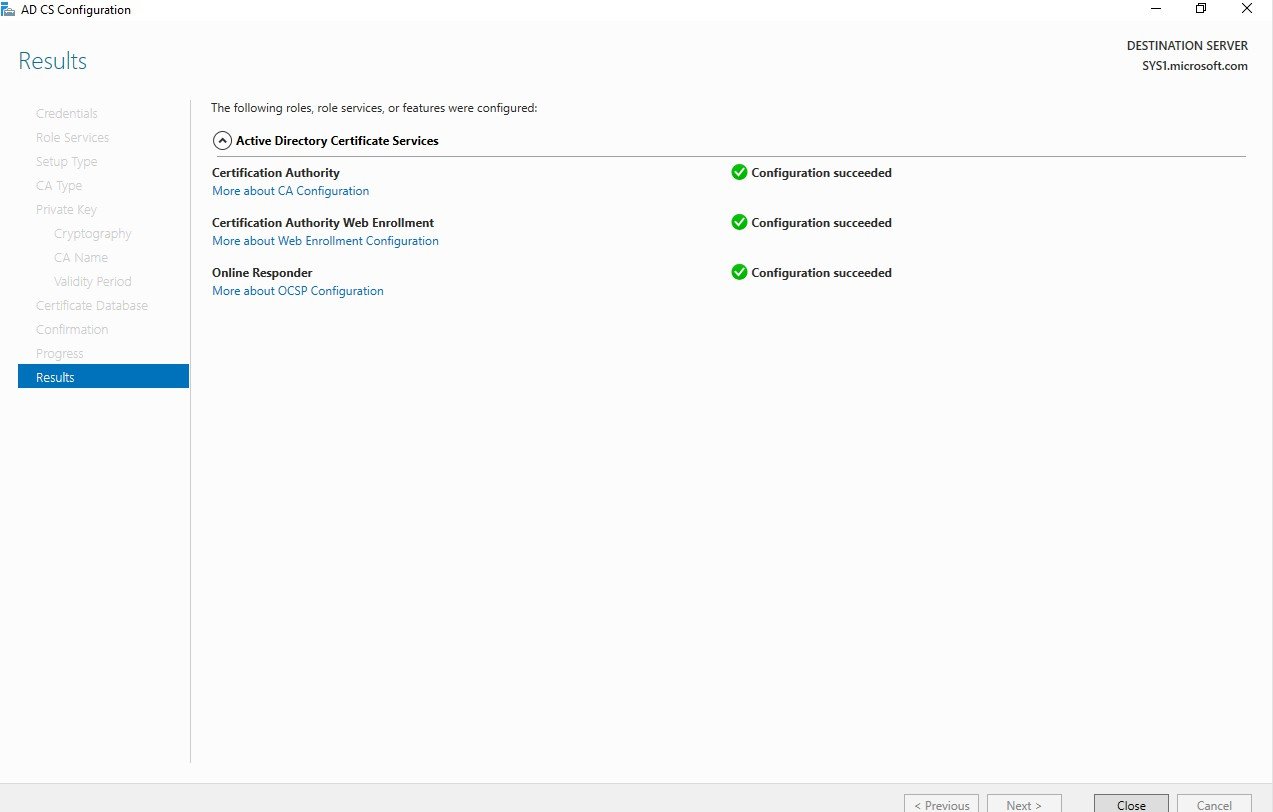The width and height of the screenshot is (1273, 812).
Task: Close window with title bar X
Action: [x=1246, y=9]
